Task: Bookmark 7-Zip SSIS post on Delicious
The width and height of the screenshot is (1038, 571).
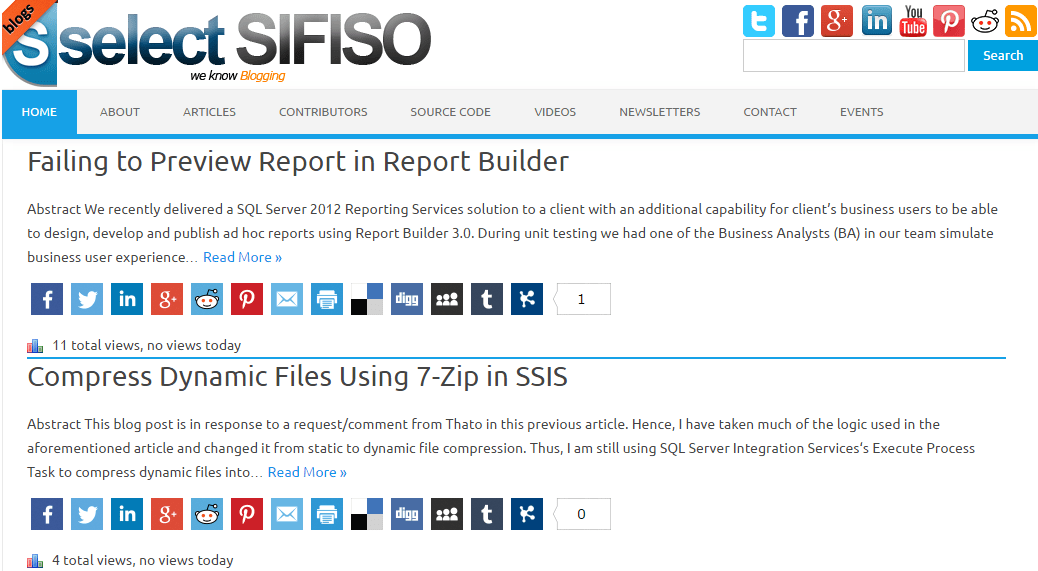Action: pyautogui.click(x=367, y=514)
